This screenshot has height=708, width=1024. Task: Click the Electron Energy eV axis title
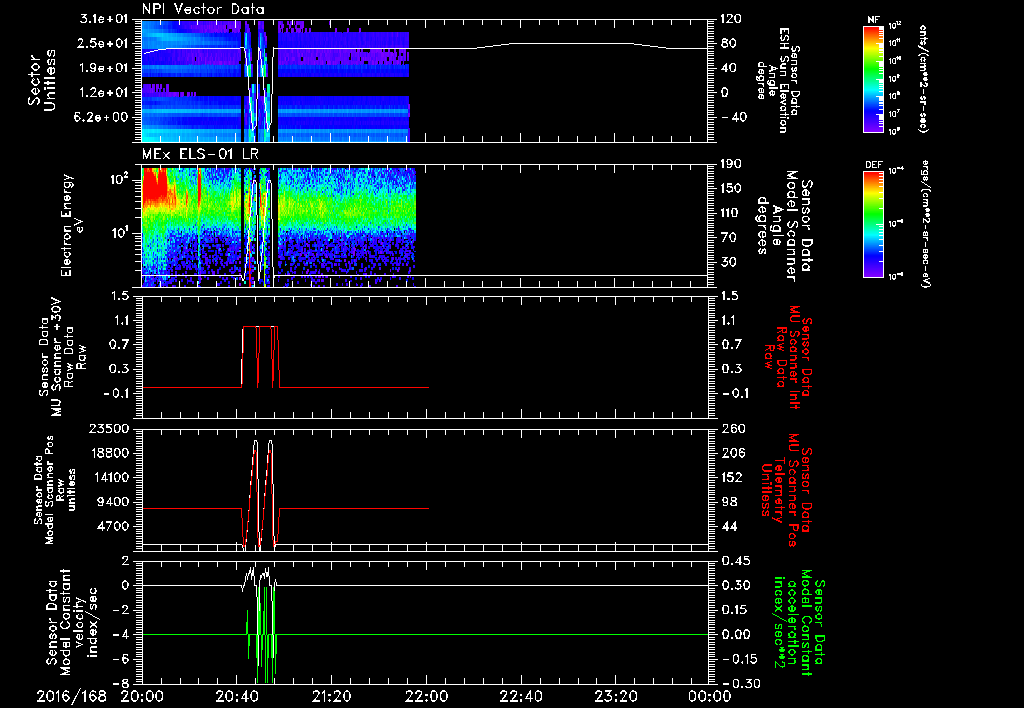(72, 225)
